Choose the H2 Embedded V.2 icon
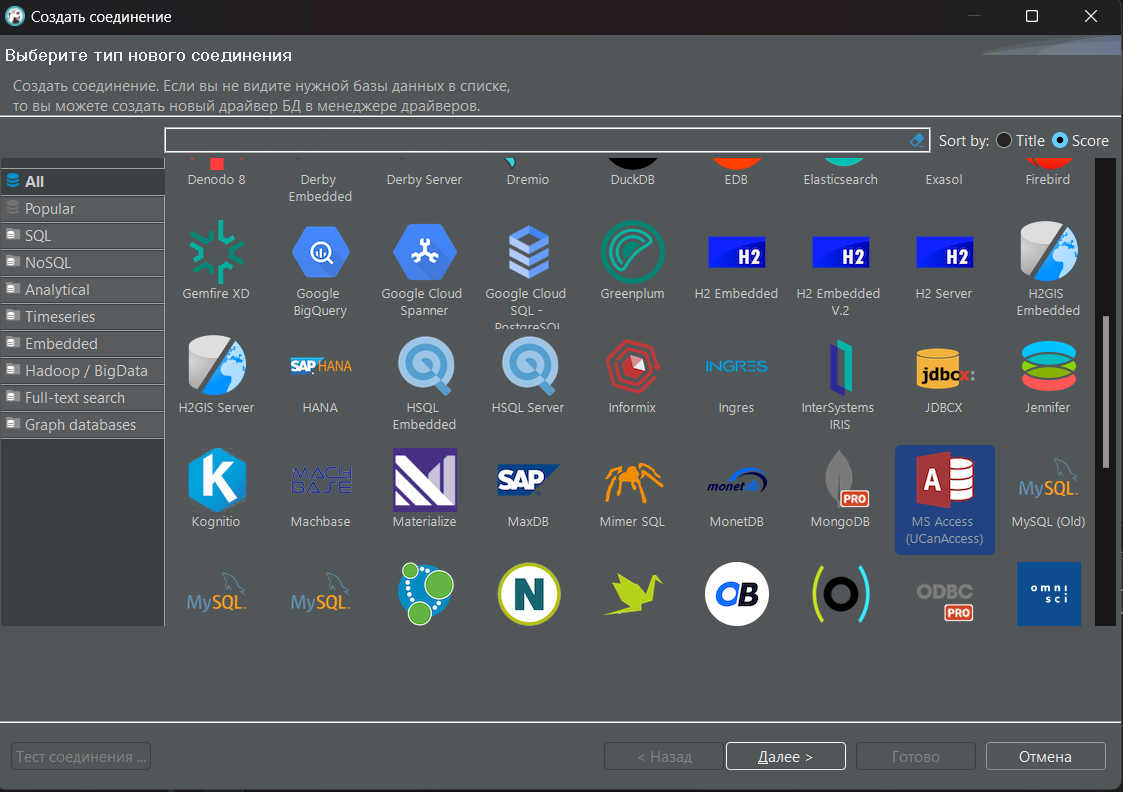 (x=840, y=252)
